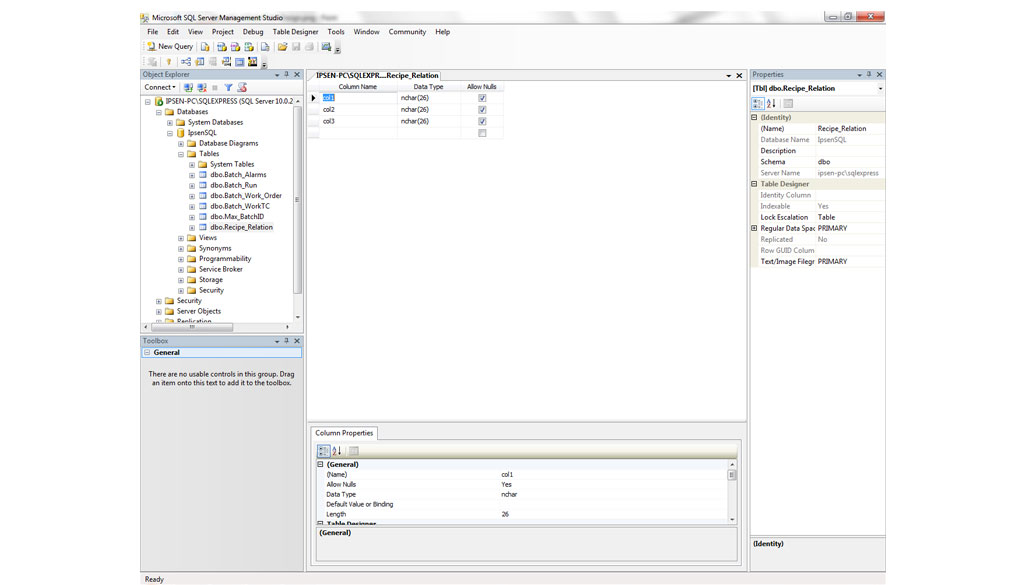The height and width of the screenshot is (585, 1026).
Task: Click the Filter icon in Object Explorer
Action: (228, 88)
